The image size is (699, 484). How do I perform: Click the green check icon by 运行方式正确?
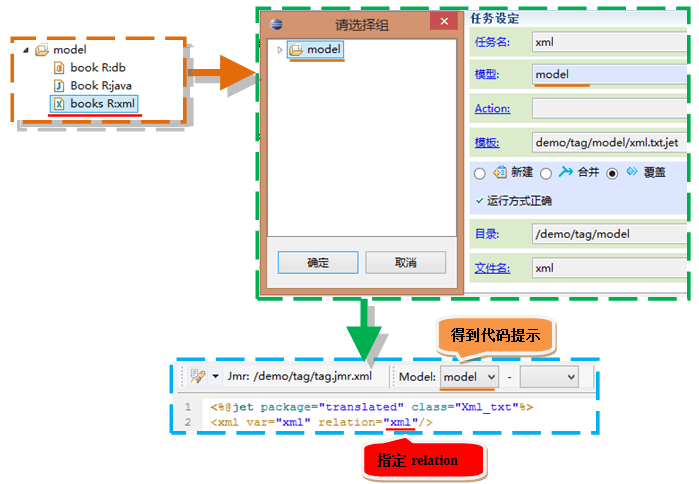click(x=480, y=201)
